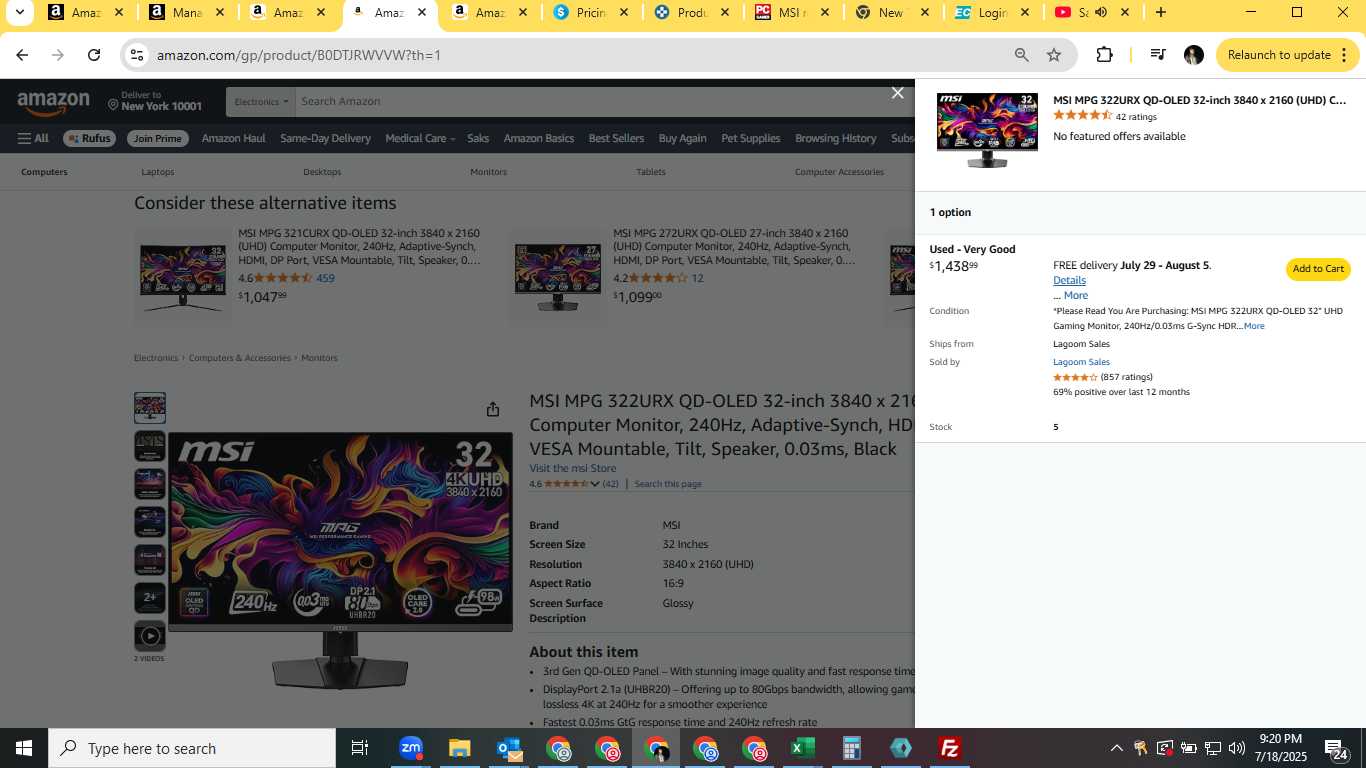1366x768 pixels.
Task: Open the Lagoom Sales seller link
Action: 1081,362
